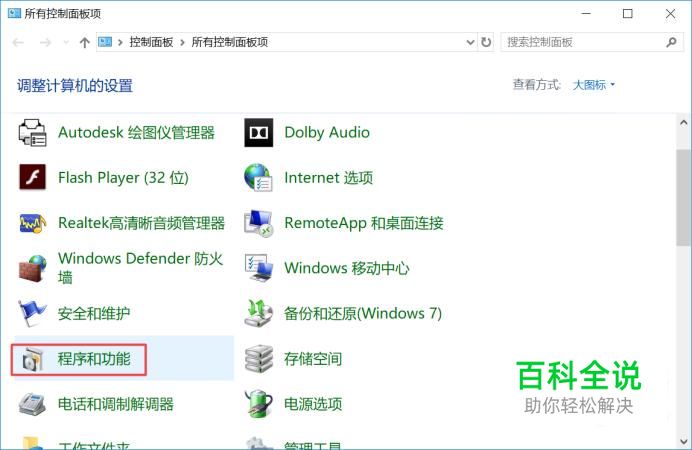Open 电源选项 link
The width and height of the screenshot is (692, 450).
313,404
